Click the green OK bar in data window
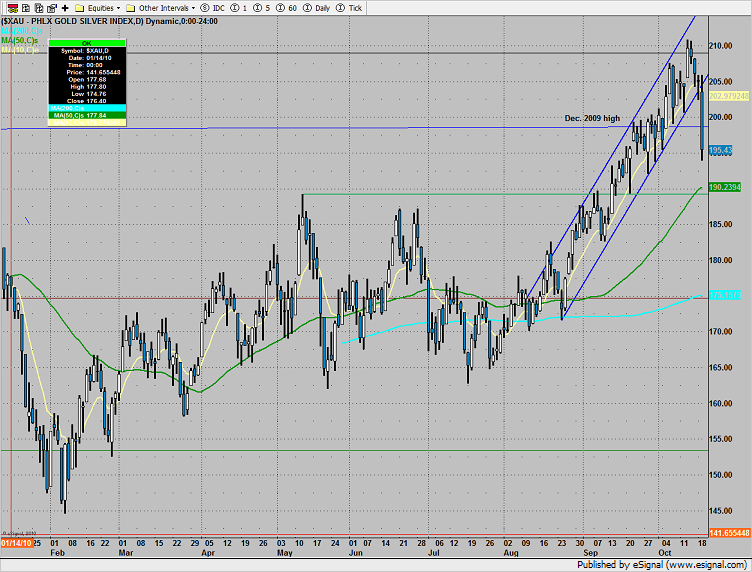The image size is (752, 572). (x=89, y=42)
